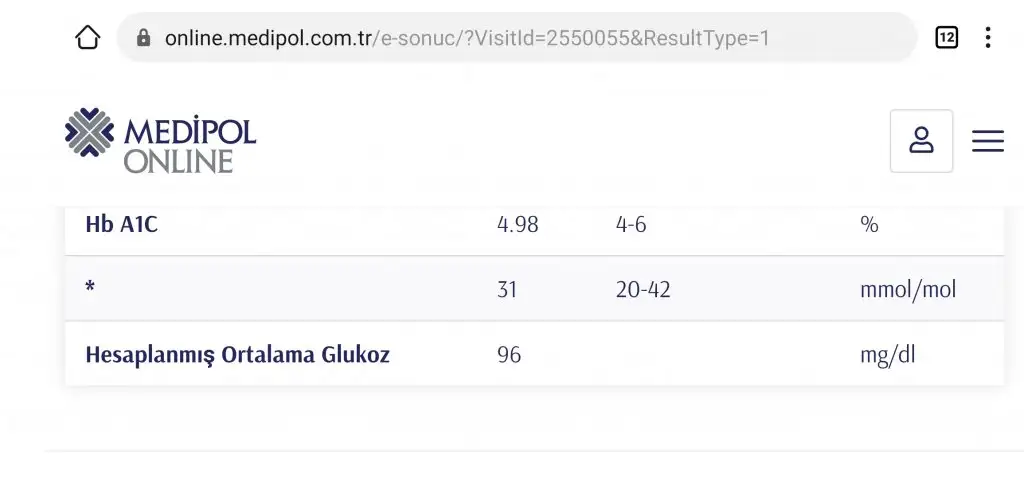Click the Hb A1C row label
The image size is (1024, 479).
[121, 224]
